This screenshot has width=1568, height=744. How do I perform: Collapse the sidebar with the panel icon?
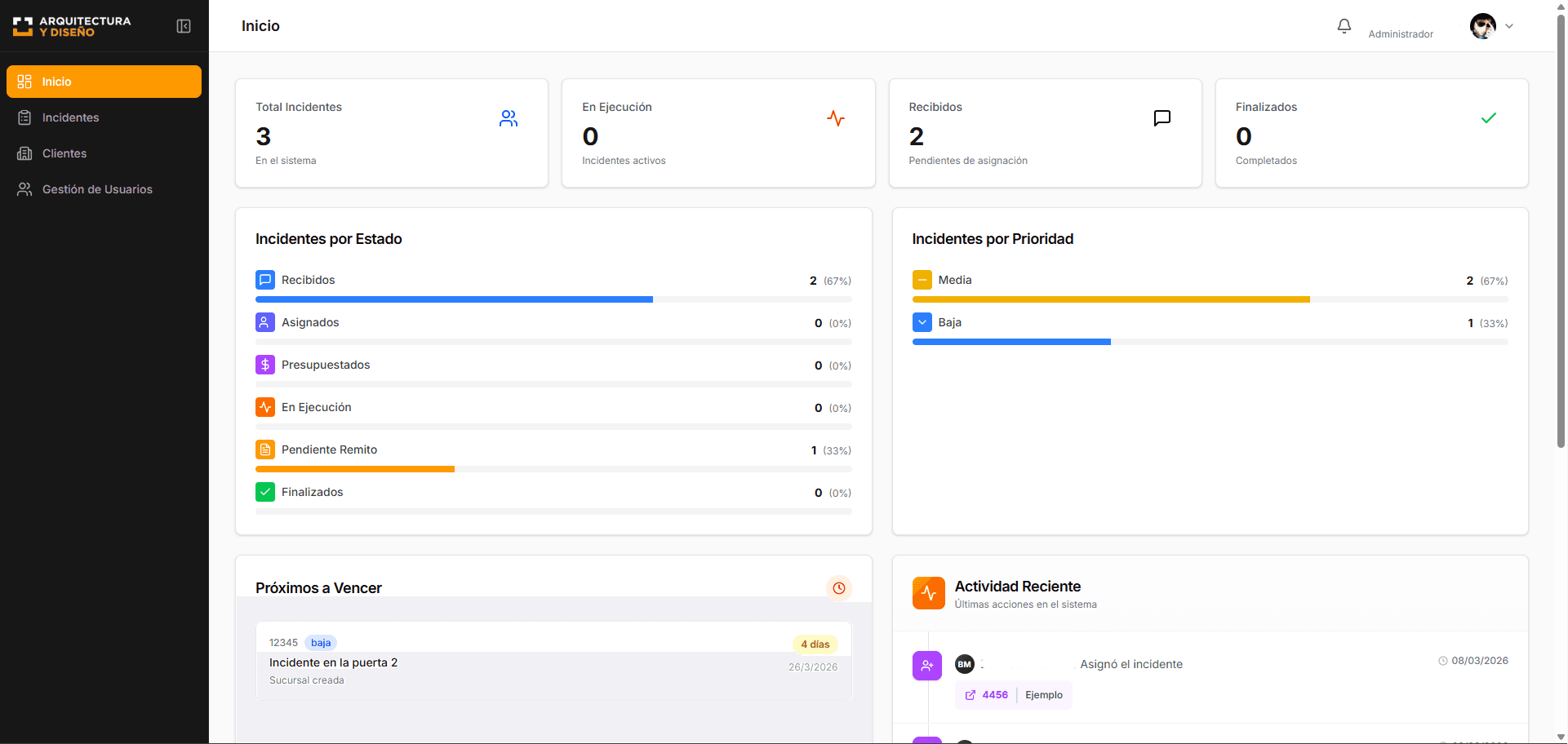184,26
